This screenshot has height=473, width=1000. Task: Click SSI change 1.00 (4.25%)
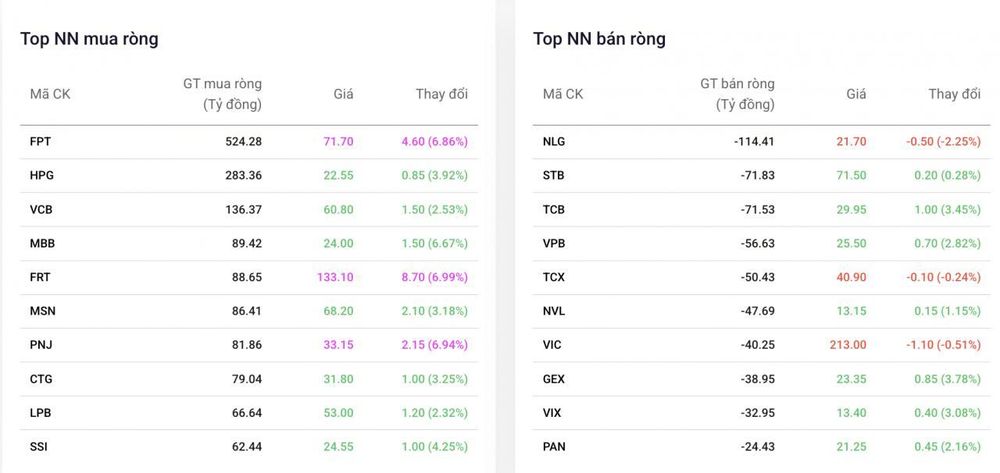tap(434, 447)
